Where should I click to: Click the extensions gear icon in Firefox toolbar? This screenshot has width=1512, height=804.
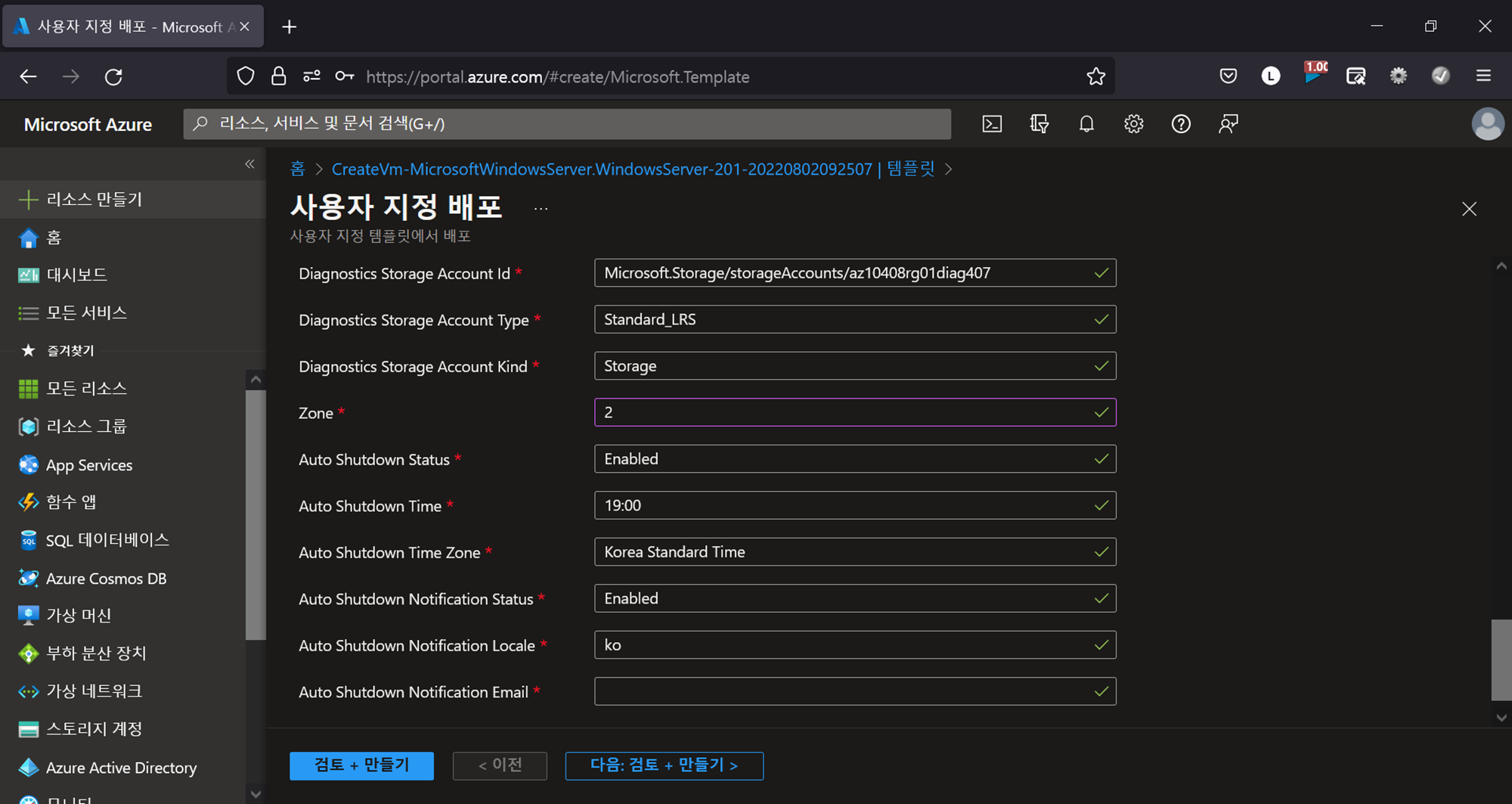pyautogui.click(x=1399, y=76)
